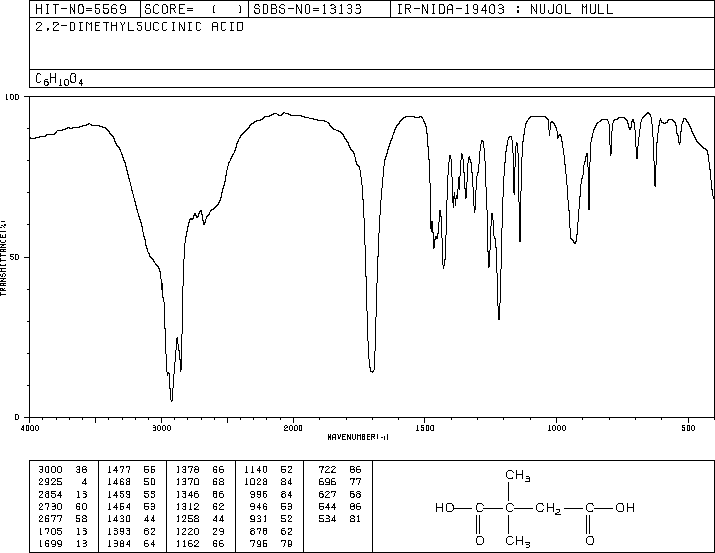
Task: Click the peak table row starting with 946
Action: [272, 506]
